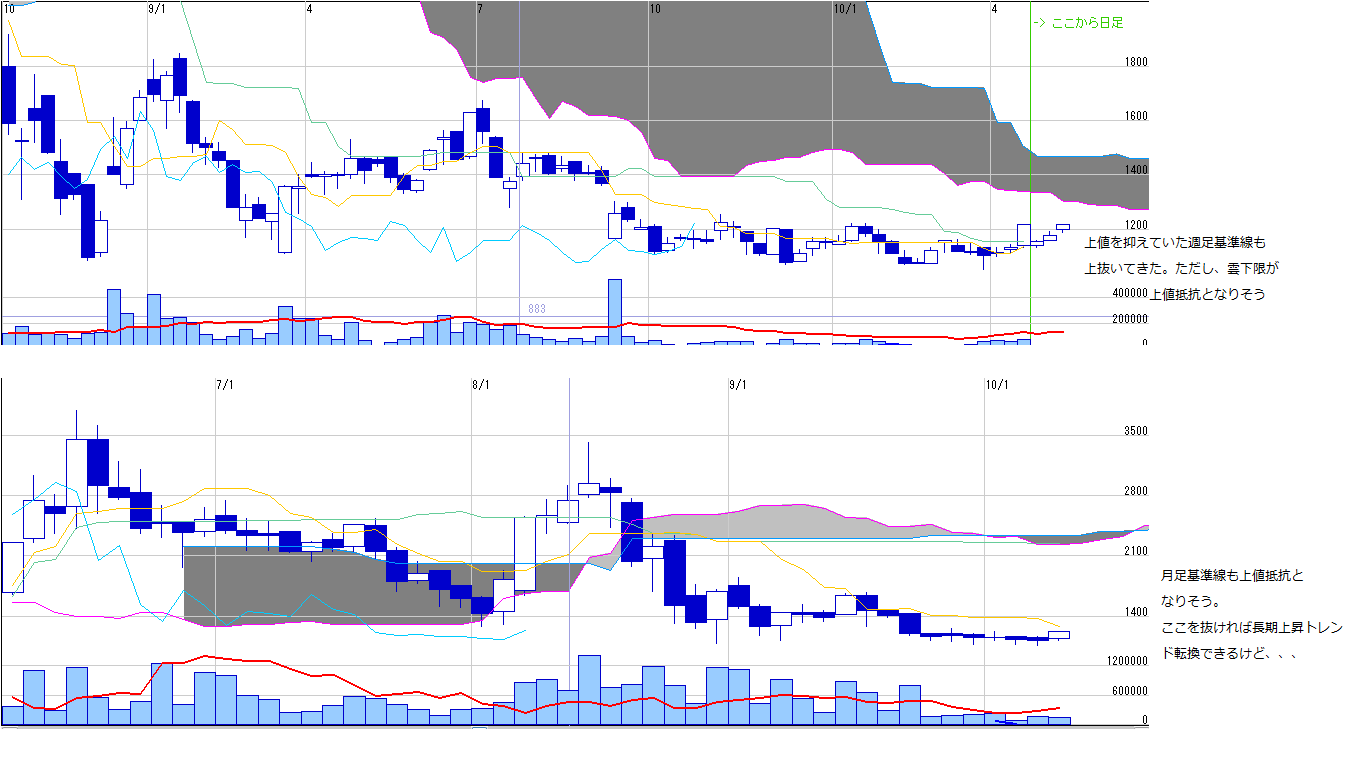Select the "月足基準線も上値抵抗と" annotation text
Screen dimensions: 1366x768
click(1232, 576)
